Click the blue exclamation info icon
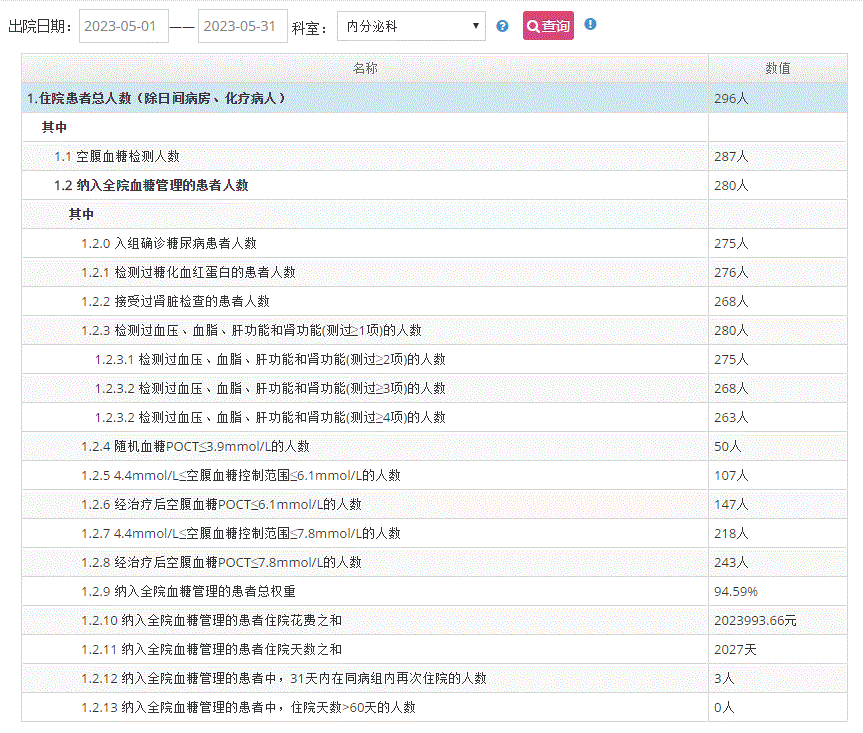This screenshot has width=863, height=733. click(x=590, y=24)
